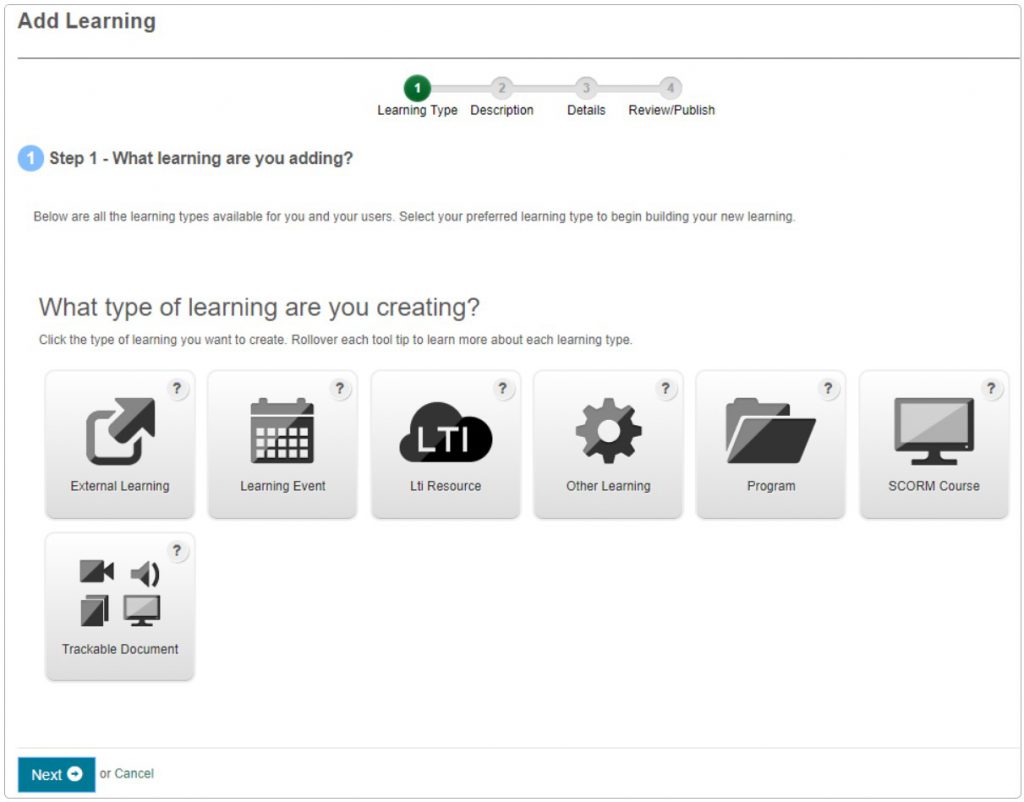Select the SCORM Course monitor icon
1024x802 pixels.
[x=934, y=431]
